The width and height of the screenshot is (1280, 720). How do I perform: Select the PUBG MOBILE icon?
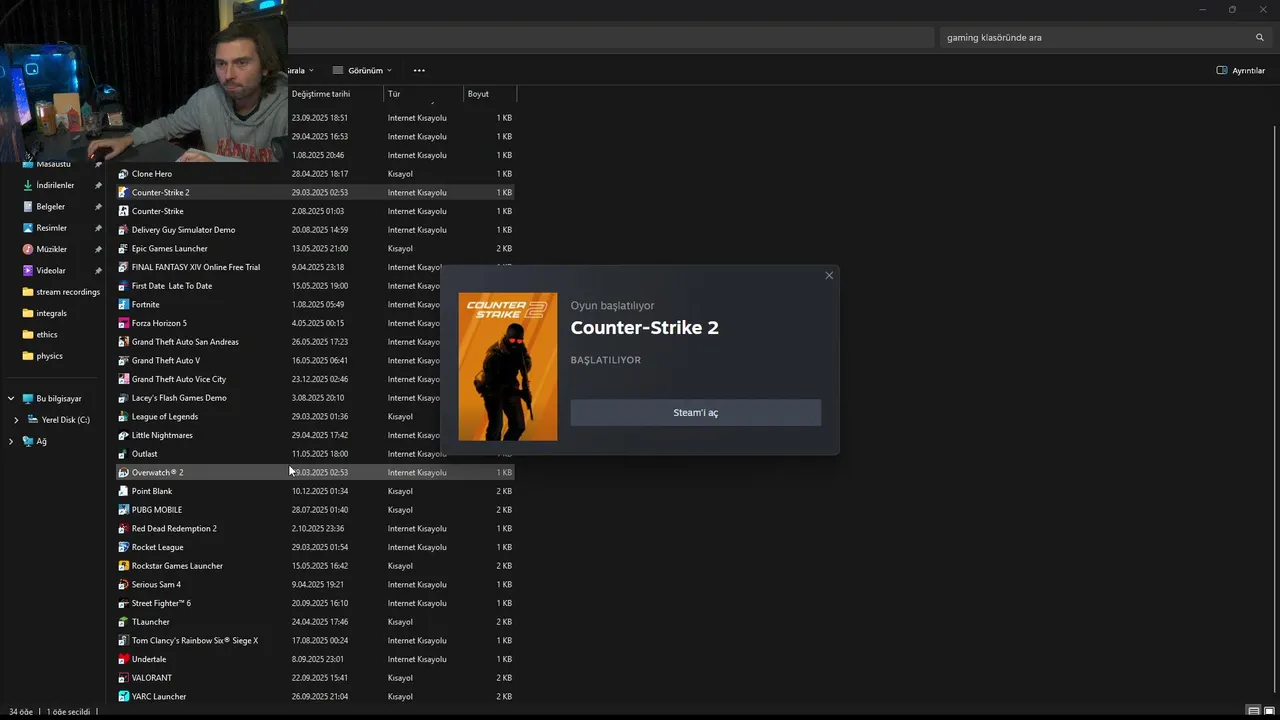(123, 510)
